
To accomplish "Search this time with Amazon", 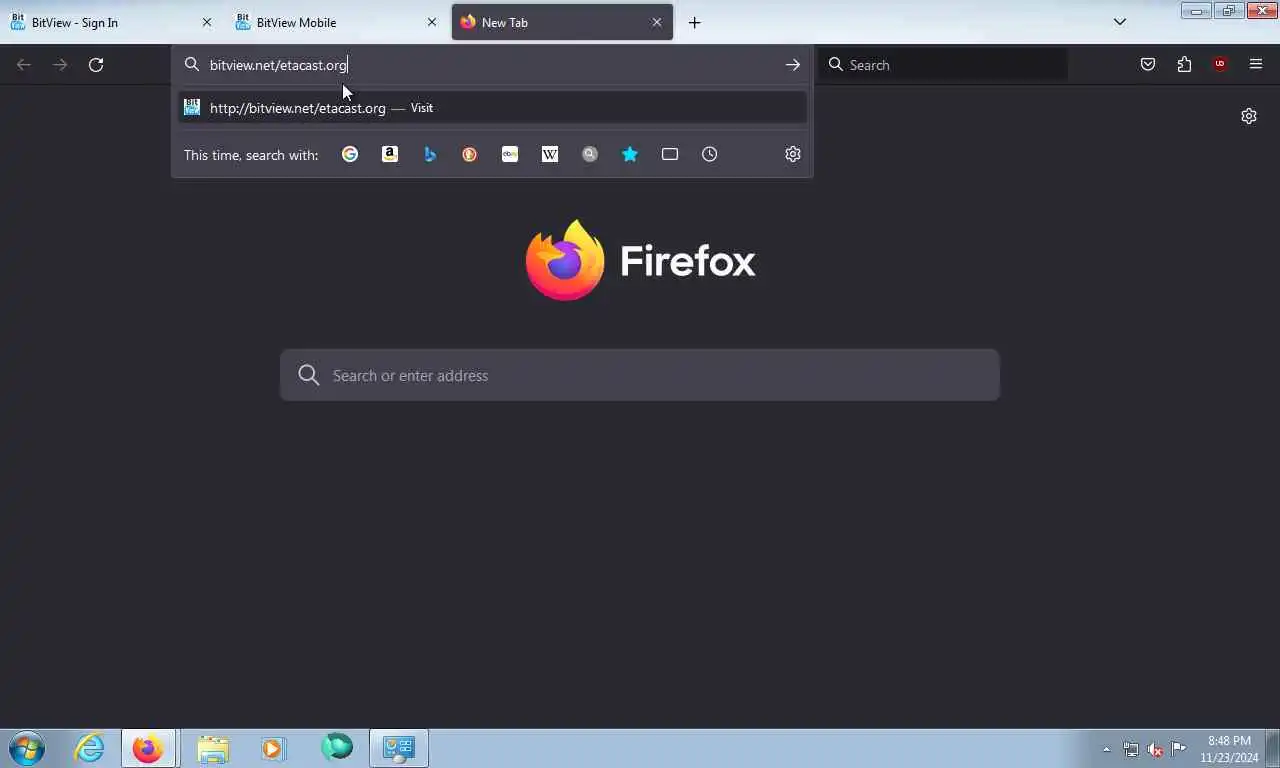I will [x=390, y=154].
